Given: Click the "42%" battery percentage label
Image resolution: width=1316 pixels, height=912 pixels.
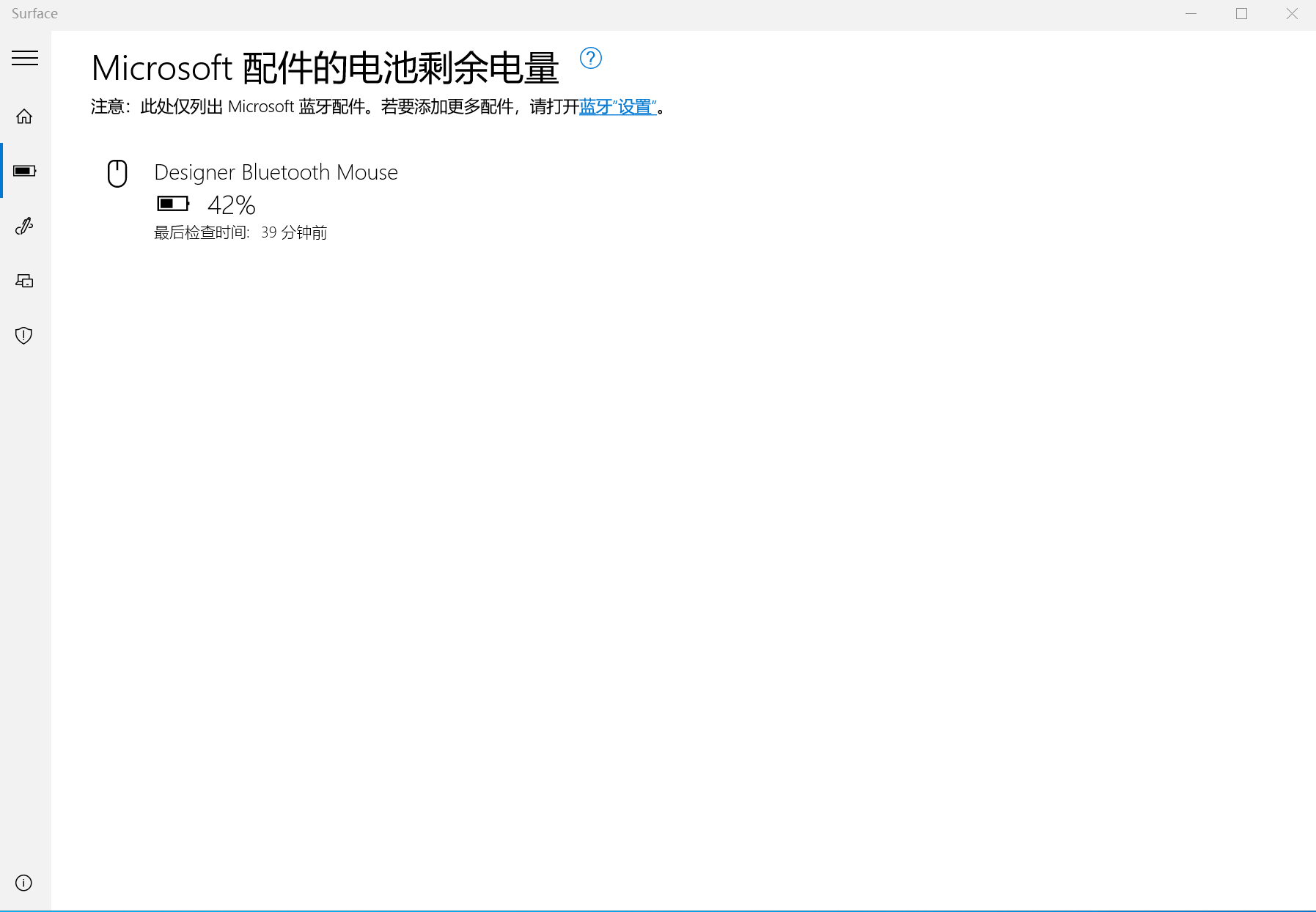Looking at the screenshot, I should pyautogui.click(x=230, y=205).
